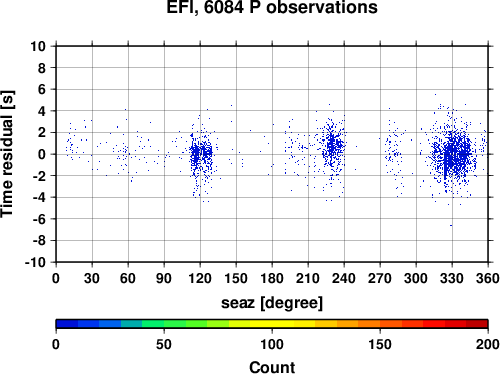This screenshot has width=500, height=374.
Task: Click the x-axis tick label 330
Action: [452, 278]
